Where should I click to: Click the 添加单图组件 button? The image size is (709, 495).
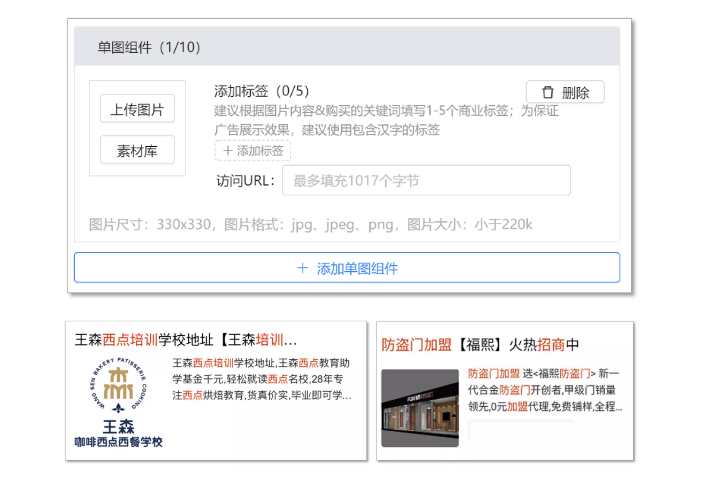click(347, 268)
